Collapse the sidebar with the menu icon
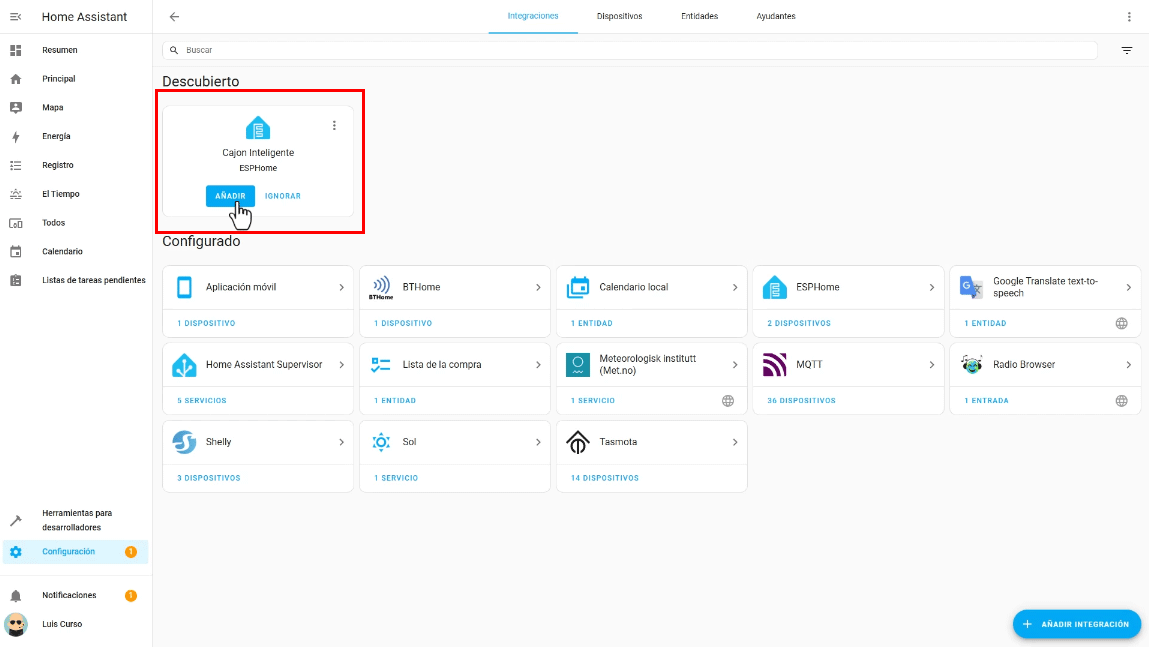This screenshot has height=647, width=1149. 16,17
